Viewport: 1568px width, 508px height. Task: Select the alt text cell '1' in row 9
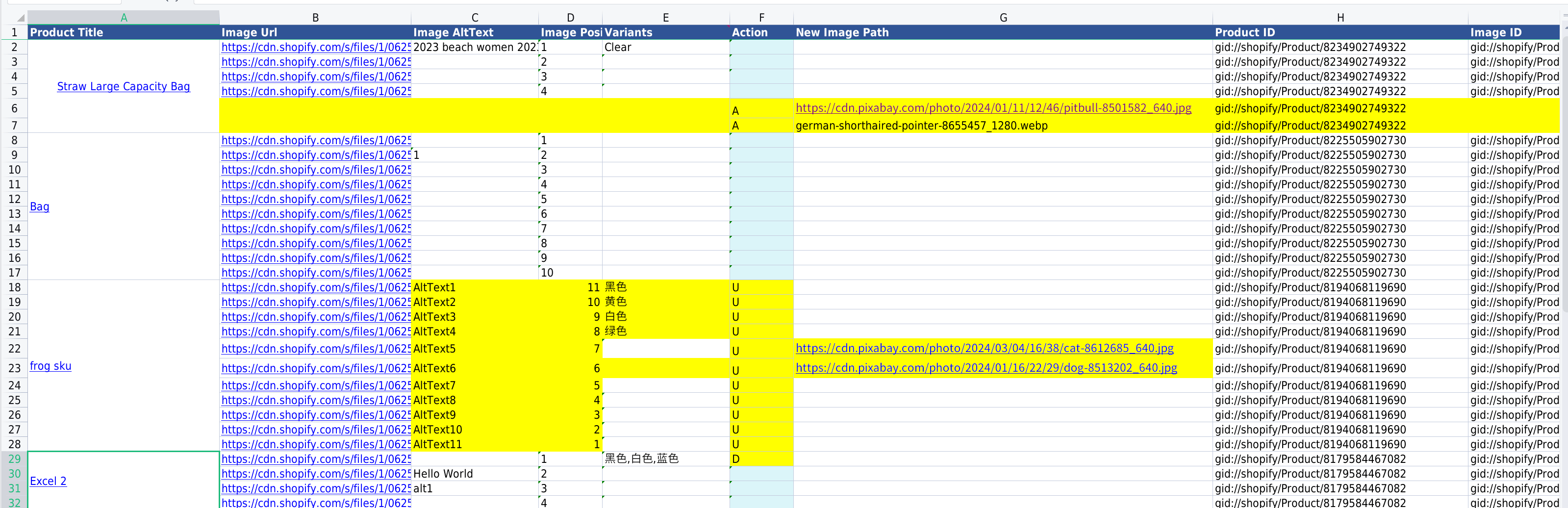pos(475,154)
